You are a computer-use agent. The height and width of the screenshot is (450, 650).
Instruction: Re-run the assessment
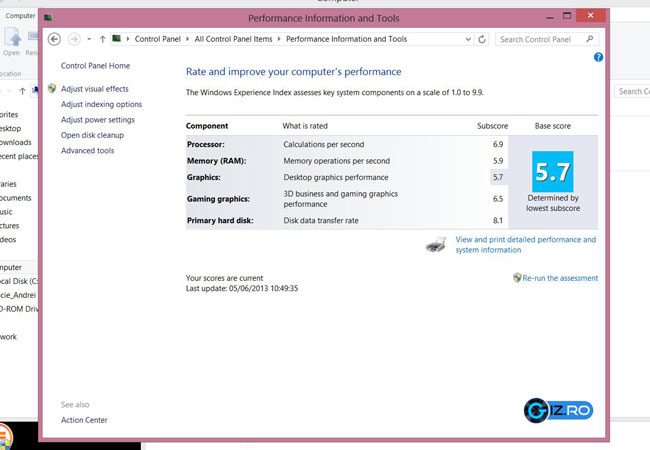pyautogui.click(x=560, y=278)
